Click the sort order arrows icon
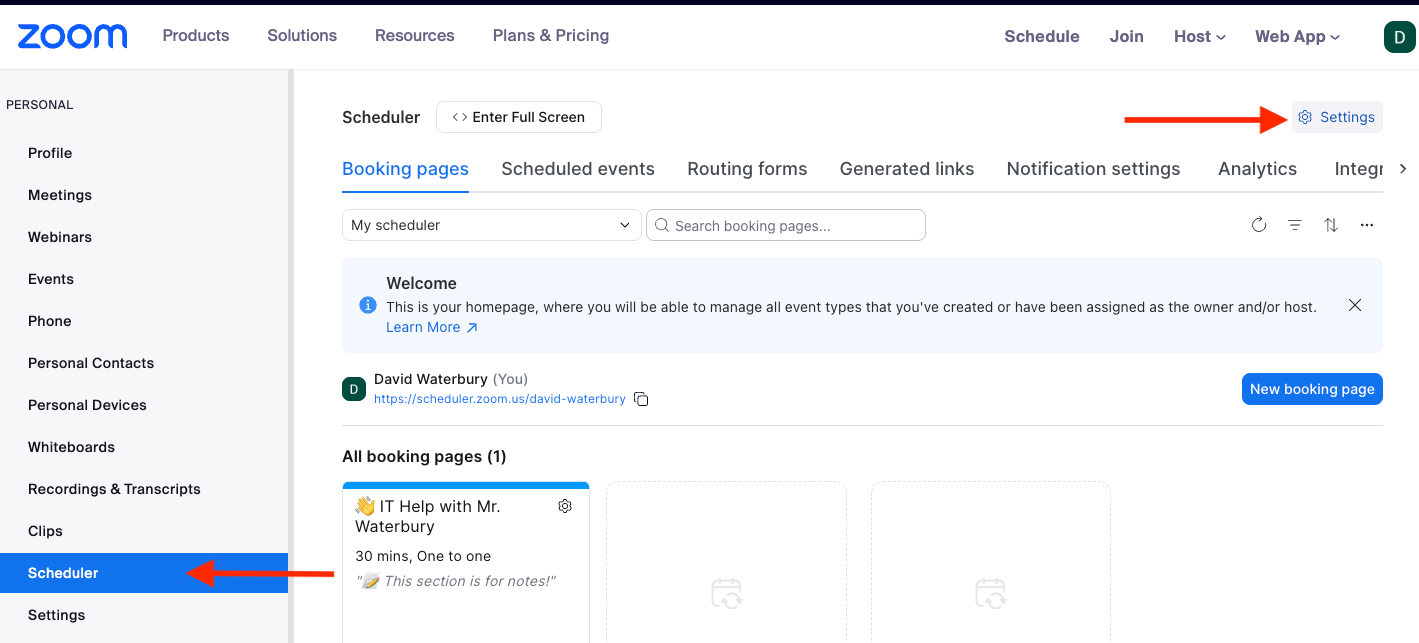This screenshot has width=1419, height=643. [x=1331, y=225]
